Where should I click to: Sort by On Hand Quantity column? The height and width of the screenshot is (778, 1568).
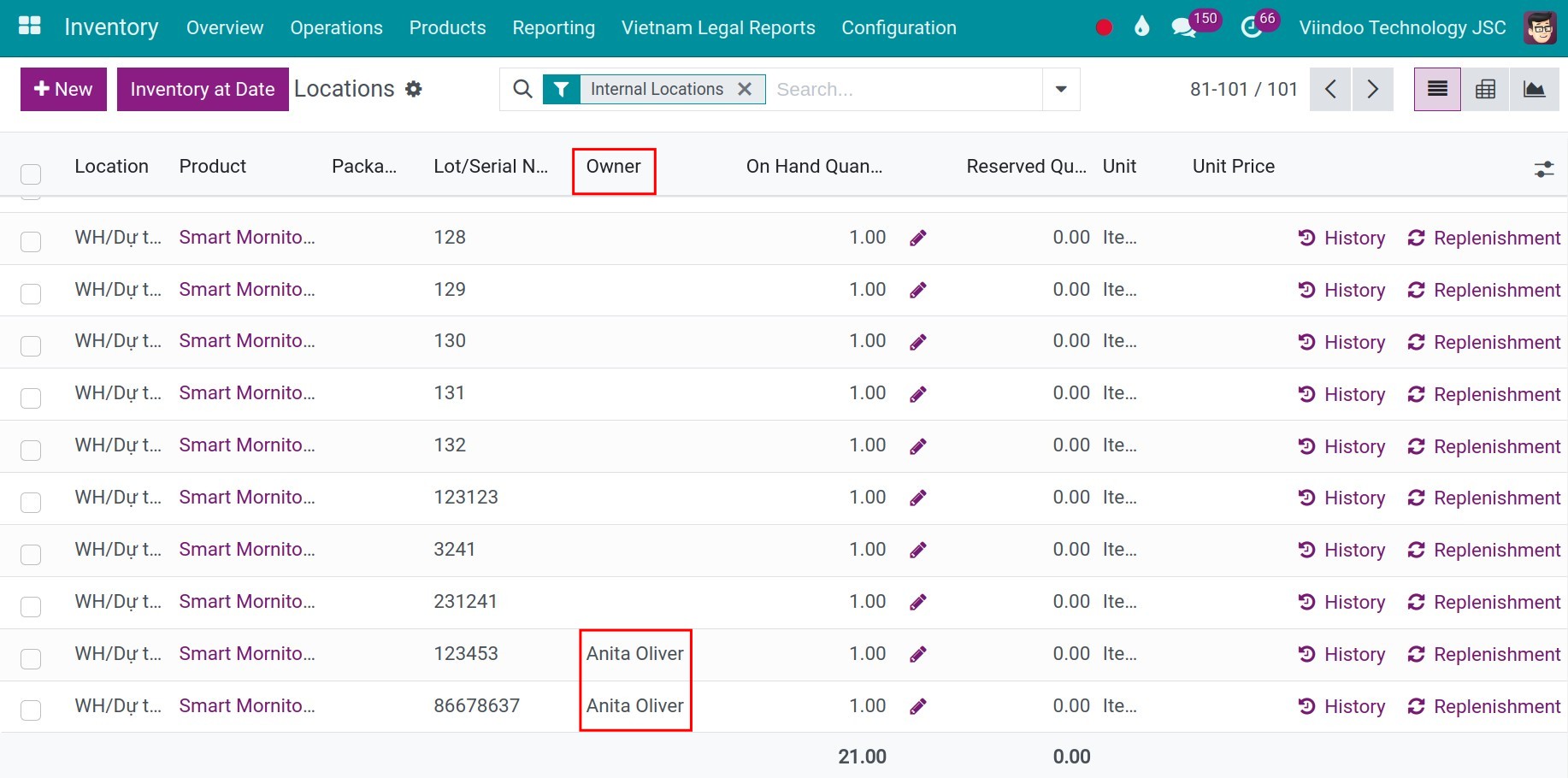pos(814,166)
